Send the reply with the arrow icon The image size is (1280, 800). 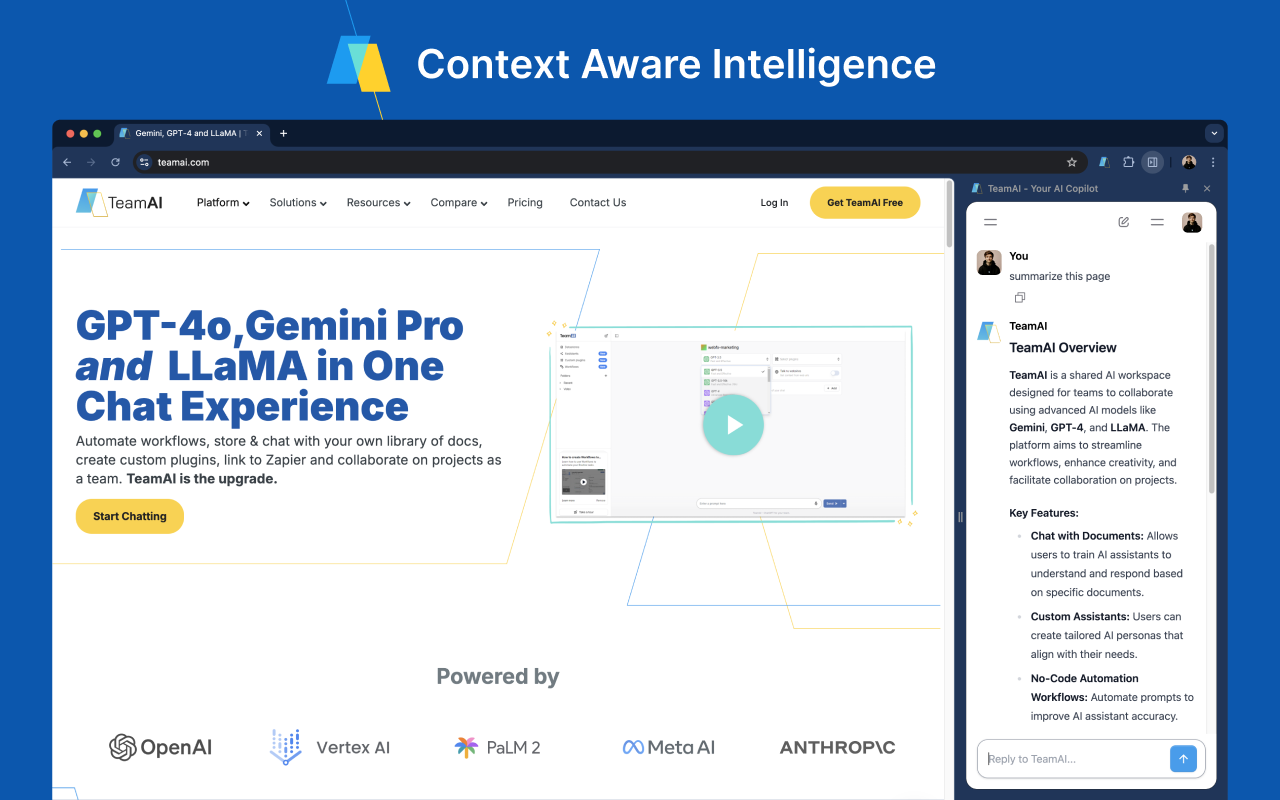tap(1183, 758)
